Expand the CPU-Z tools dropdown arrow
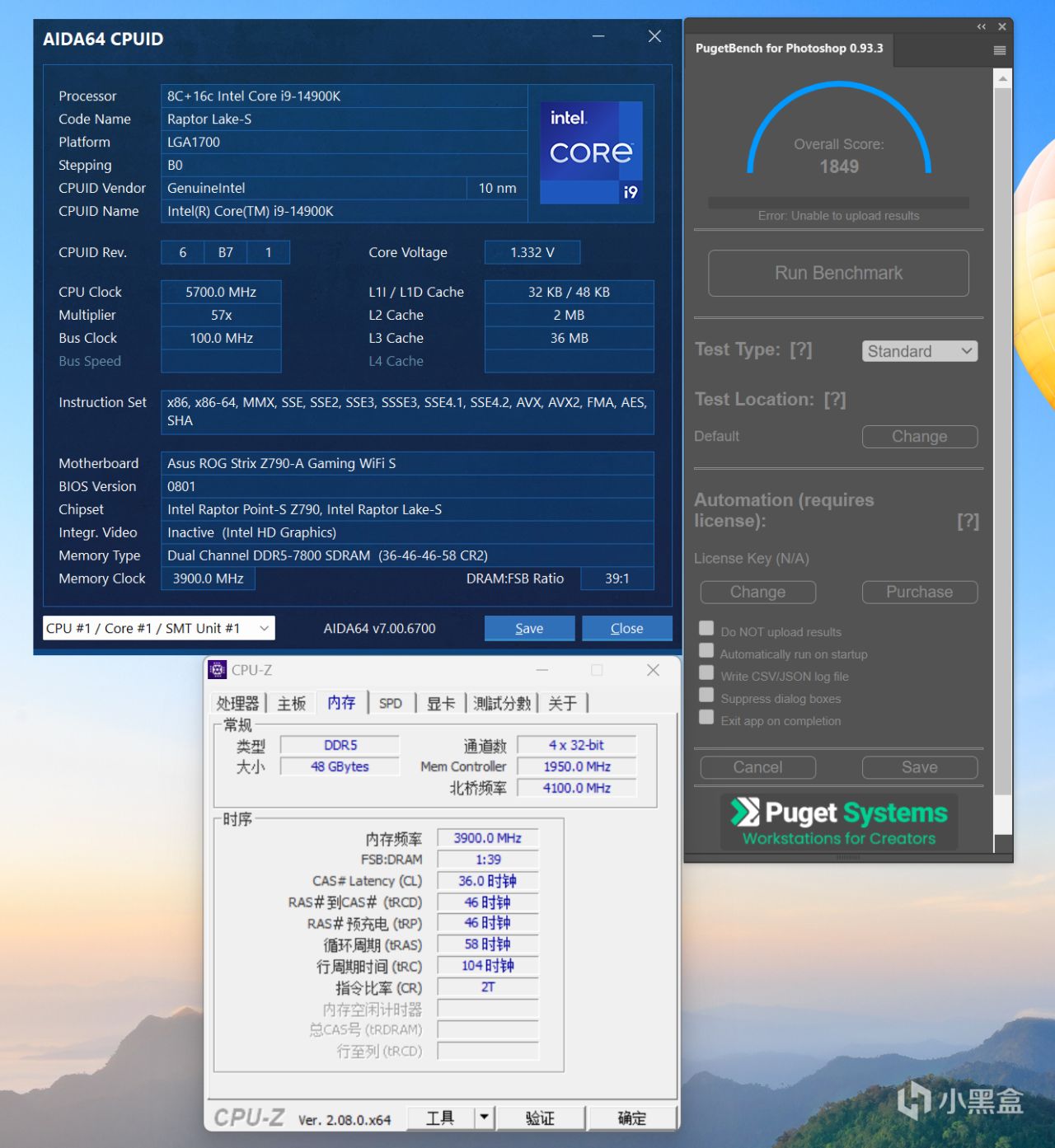Viewport: 1055px width, 1148px height. click(485, 1118)
